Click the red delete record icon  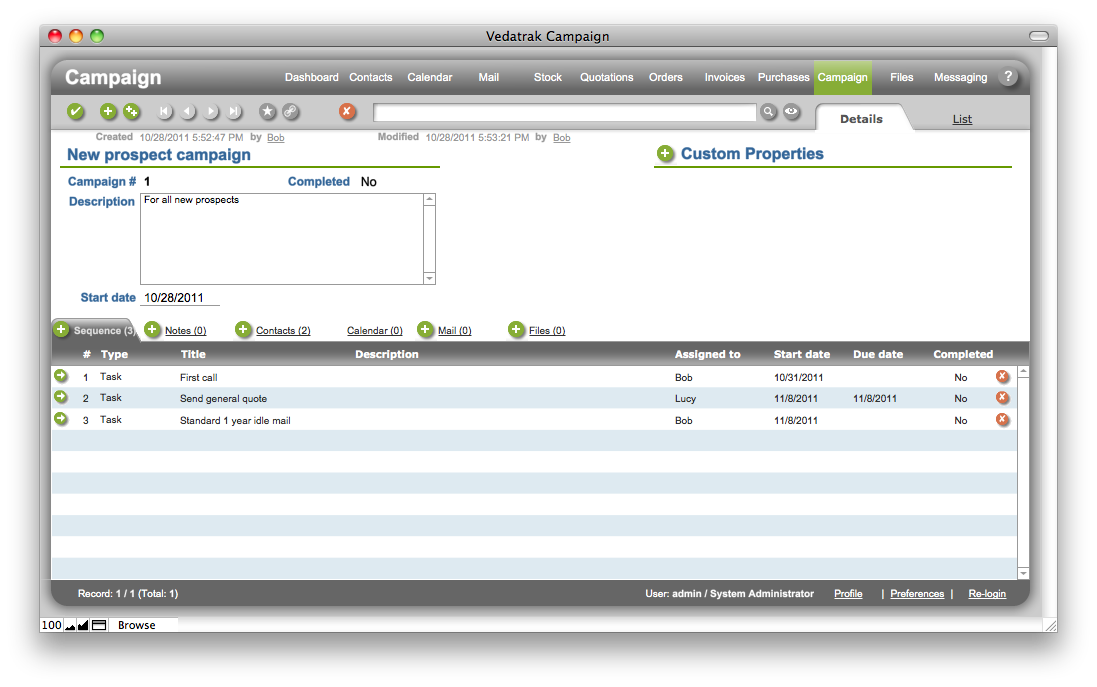[x=347, y=111]
